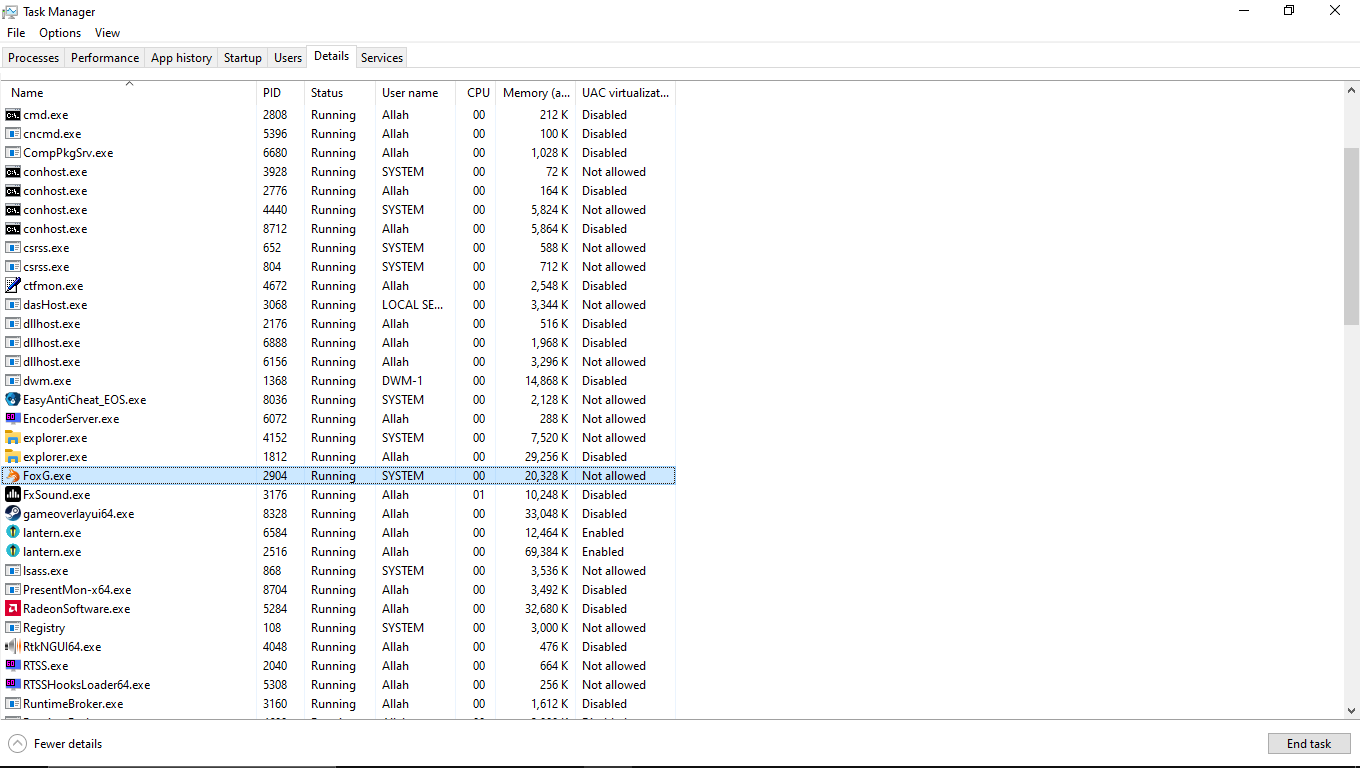Screen dimensions: 1360x768
Task: Click the EasyAntiCheat_EOS.exe process icon
Action: pos(13,400)
